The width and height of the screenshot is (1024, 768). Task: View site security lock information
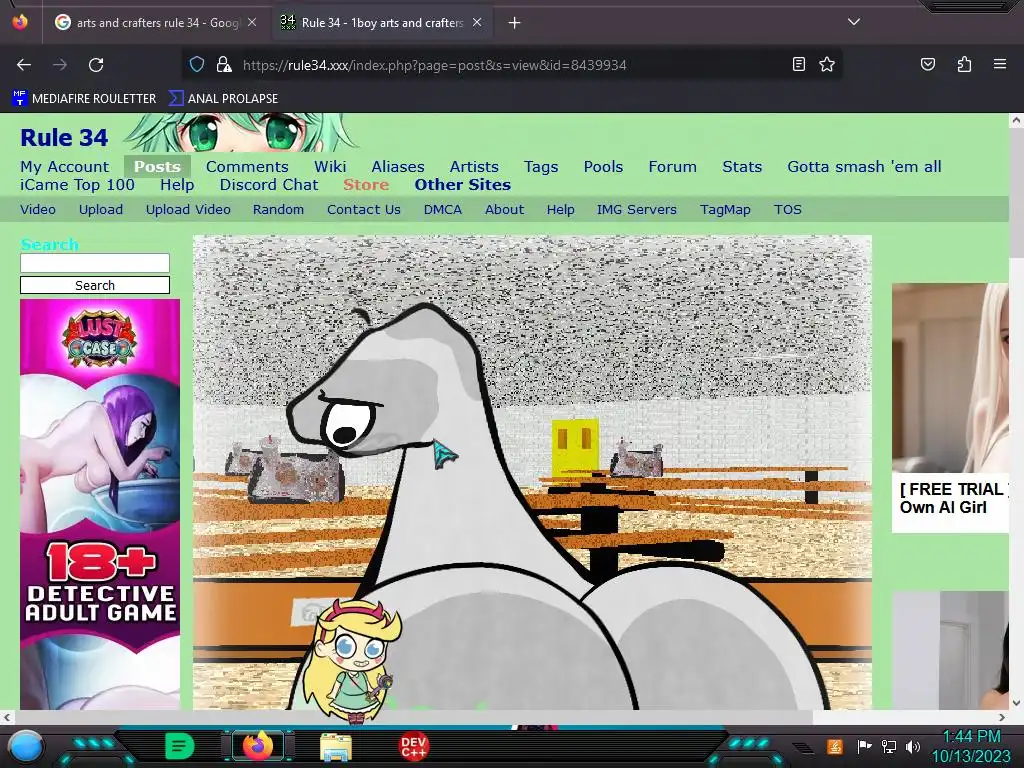click(x=224, y=64)
